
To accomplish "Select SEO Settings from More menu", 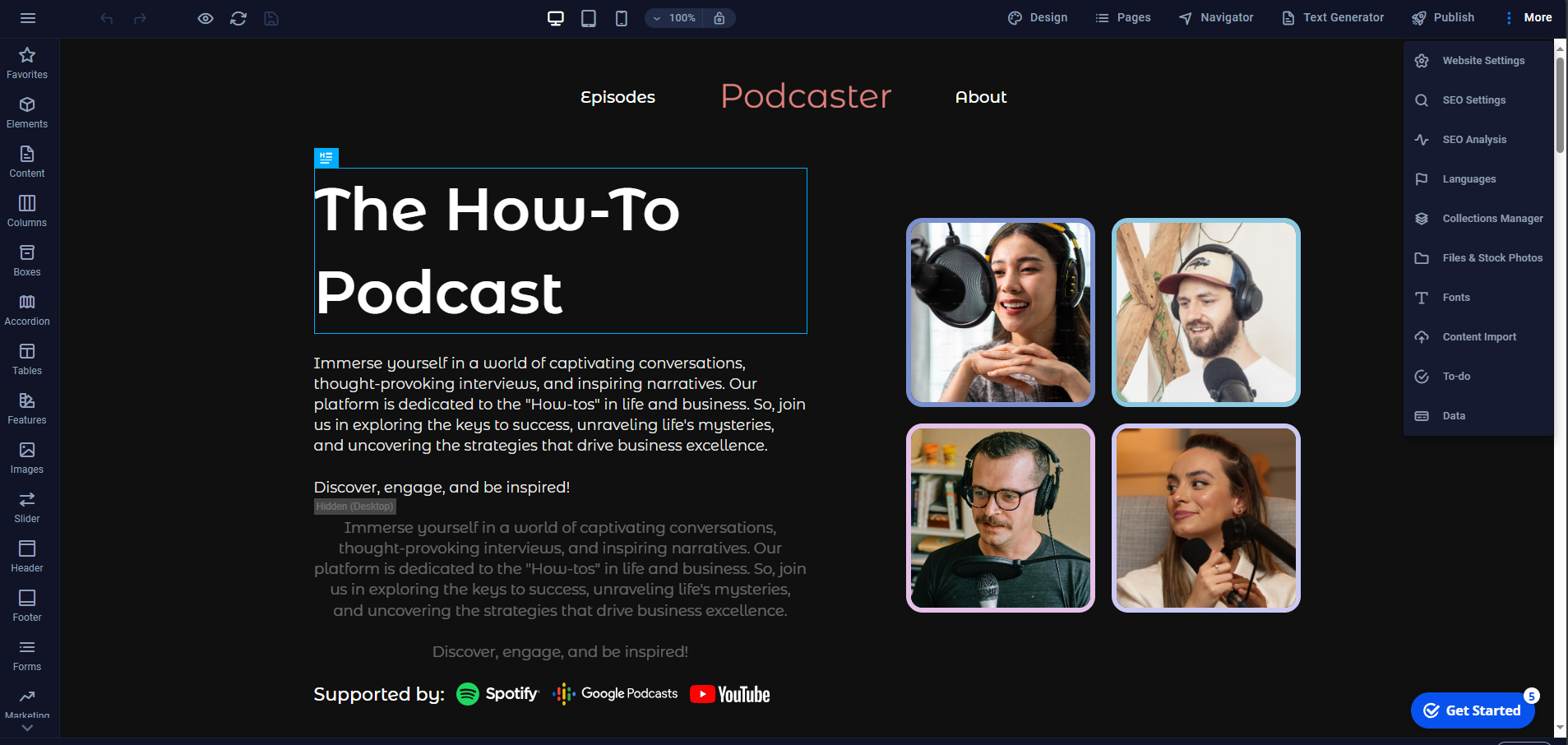I will (1478, 100).
